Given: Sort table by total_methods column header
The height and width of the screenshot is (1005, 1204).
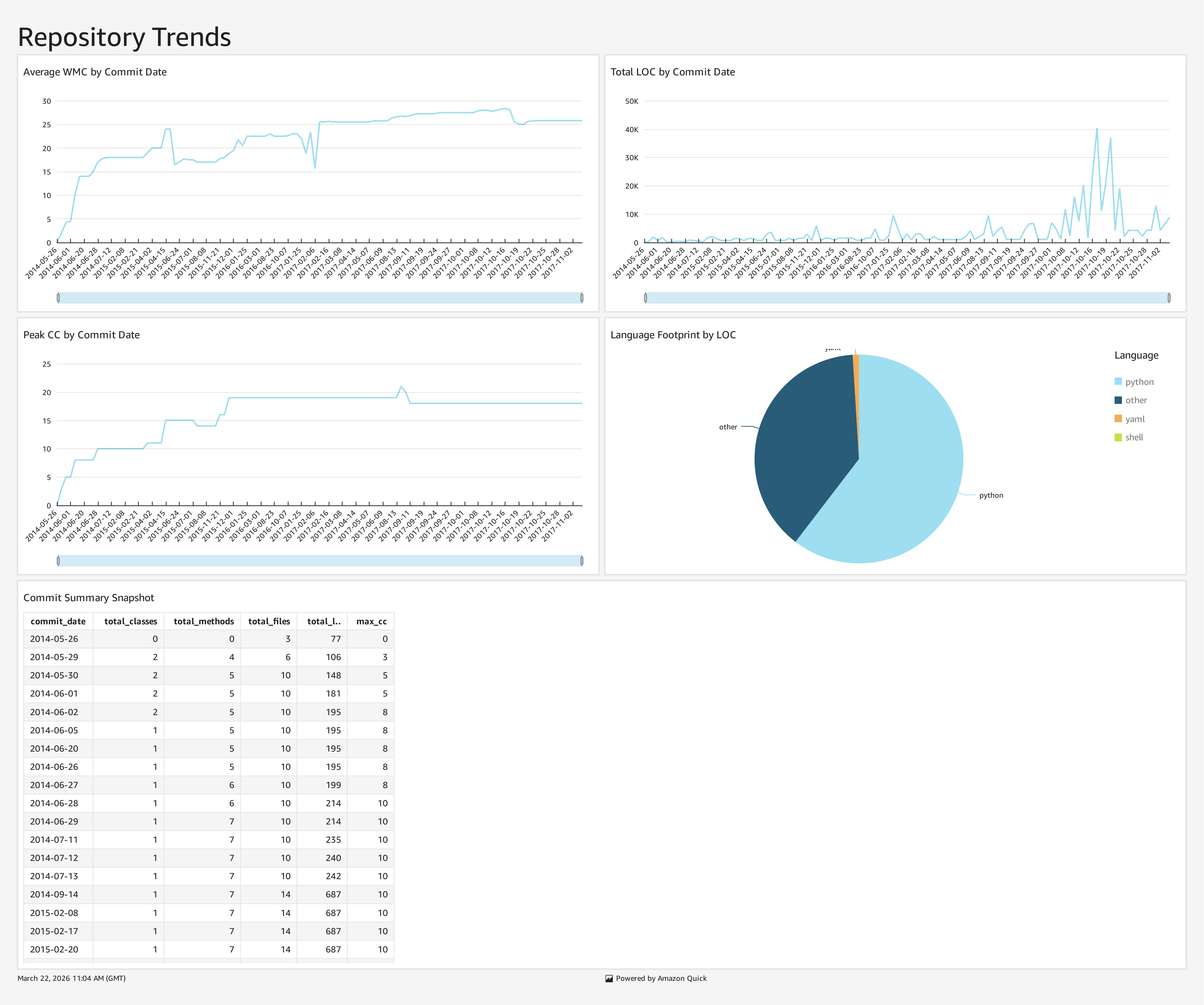Looking at the screenshot, I should (x=202, y=622).
